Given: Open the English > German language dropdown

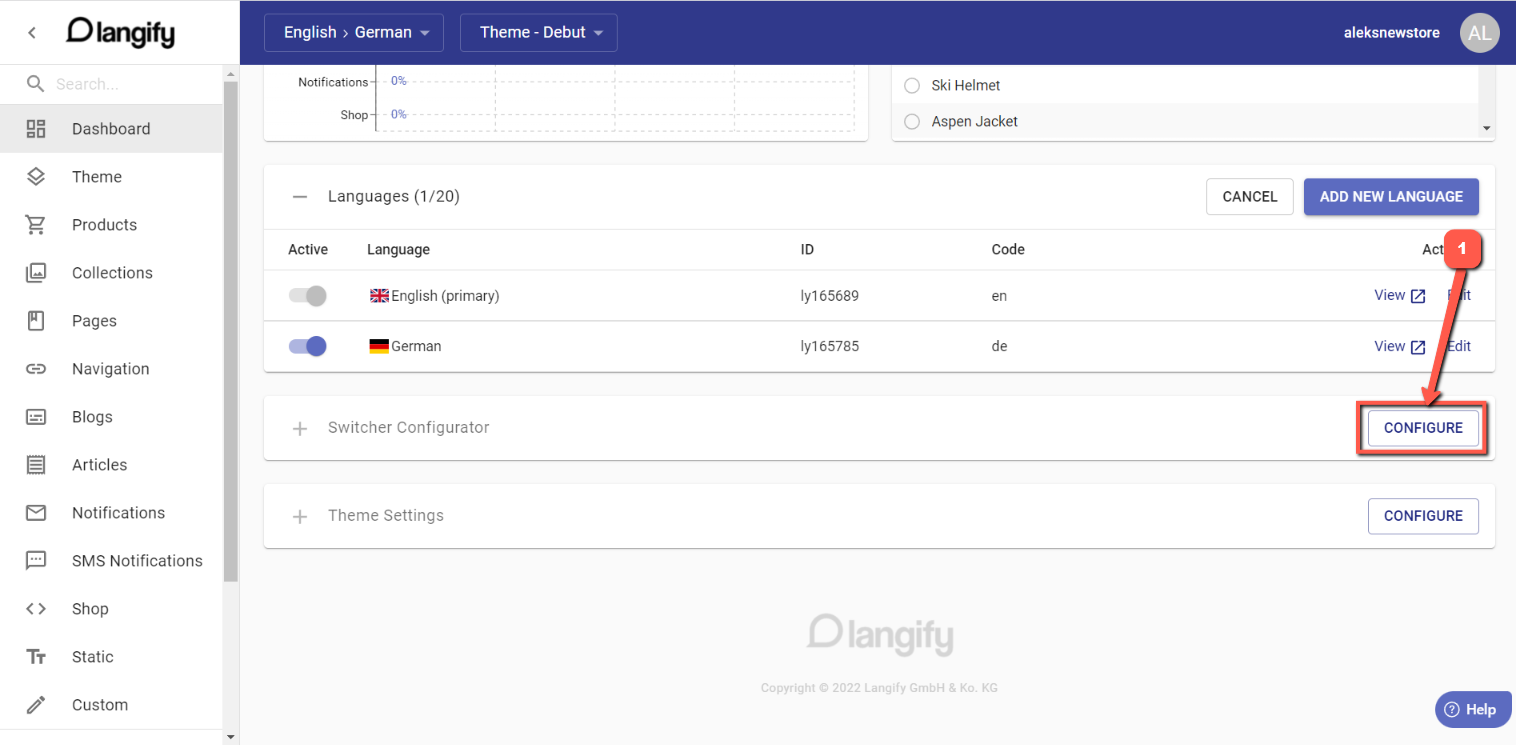Looking at the screenshot, I should pos(353,32).
